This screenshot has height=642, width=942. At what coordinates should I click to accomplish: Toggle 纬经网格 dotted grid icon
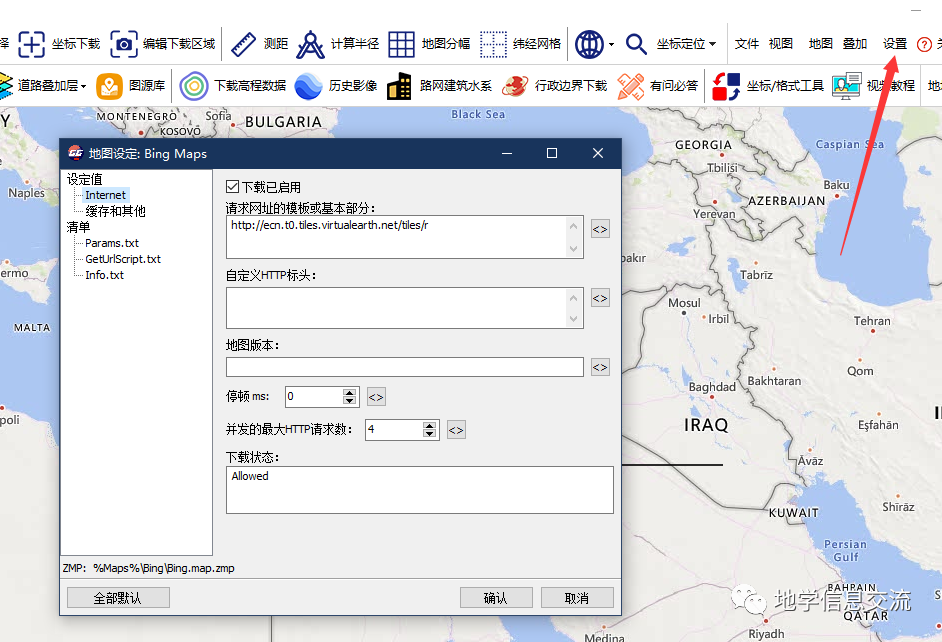[493, 44]
